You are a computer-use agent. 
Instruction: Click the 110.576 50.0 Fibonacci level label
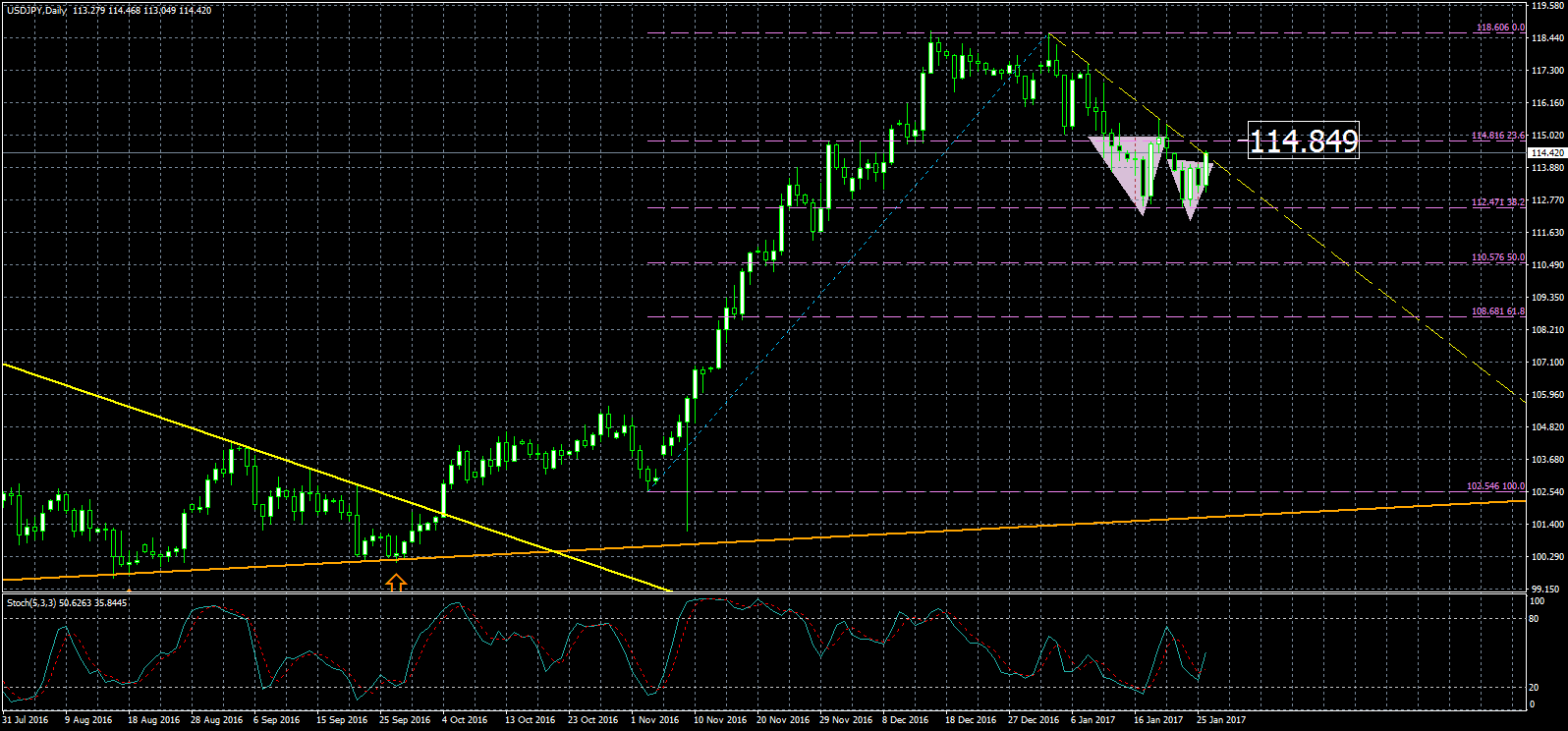1498,257
